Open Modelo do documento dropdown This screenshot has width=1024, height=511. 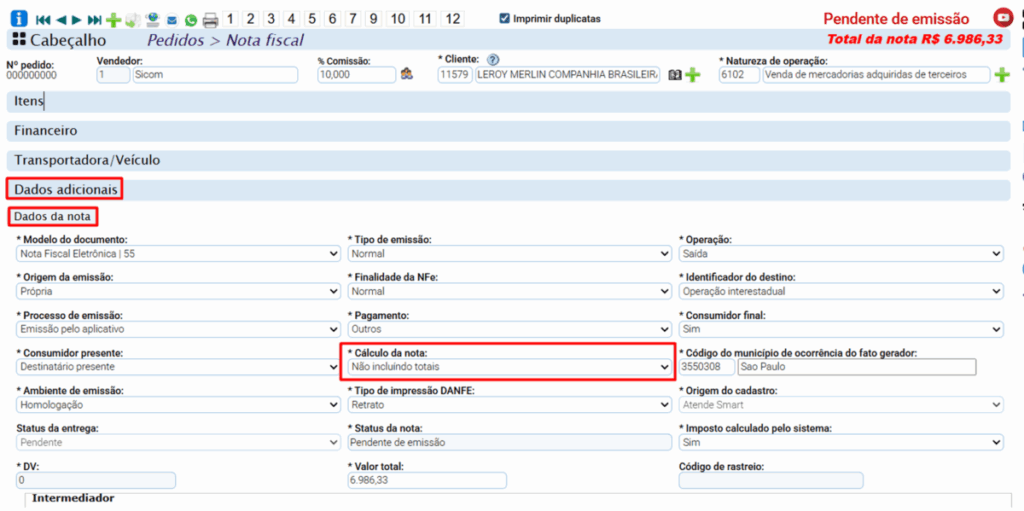pyautogui.click(x=178, y=253)
